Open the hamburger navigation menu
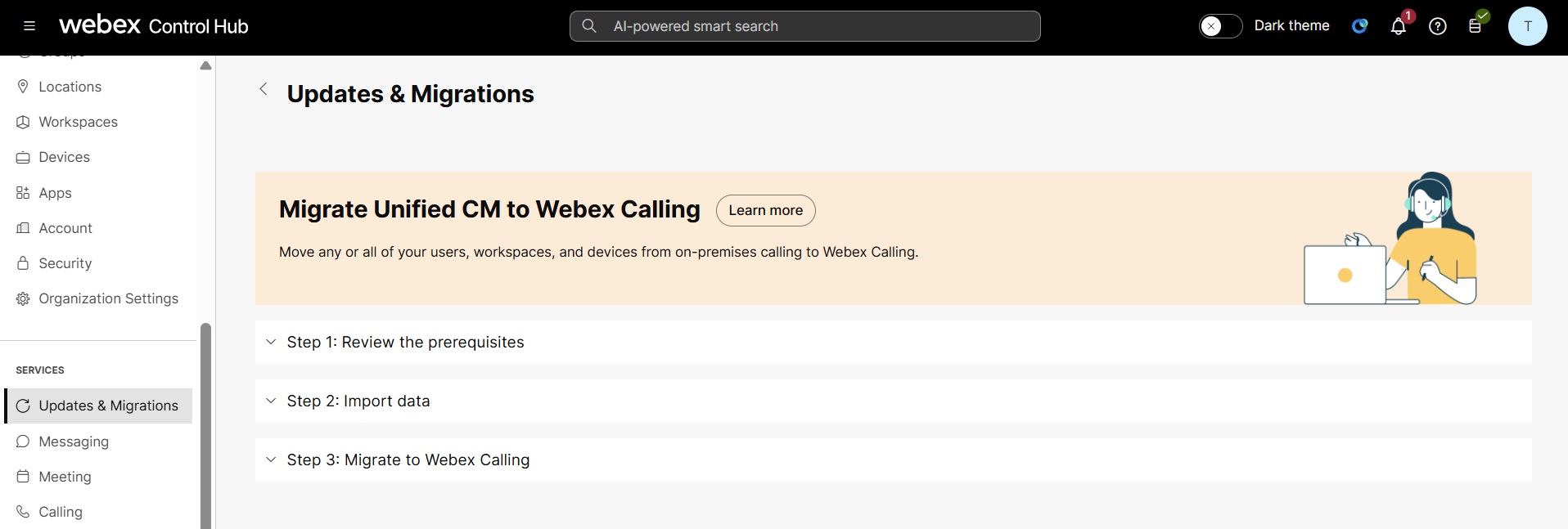 point(29,26)
